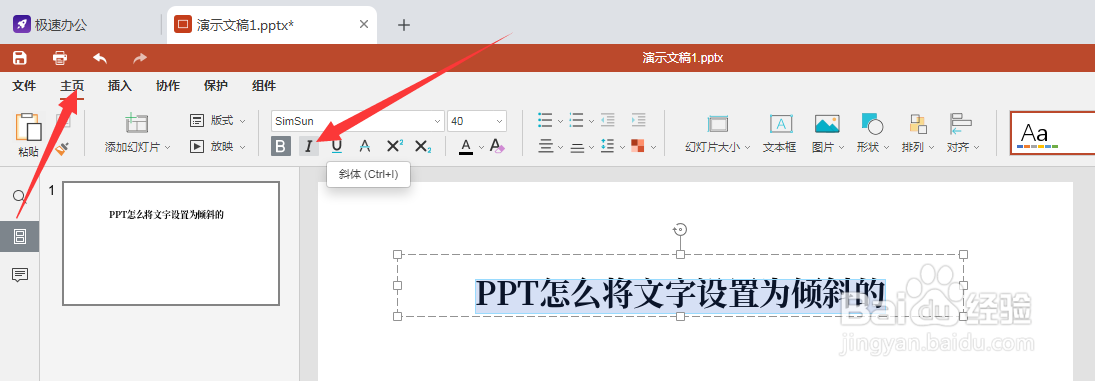Image resolution: width=1095 pixels, height=381 pixels.
Task: Open the font size 40 dropdown
Action: coord(499,121)
